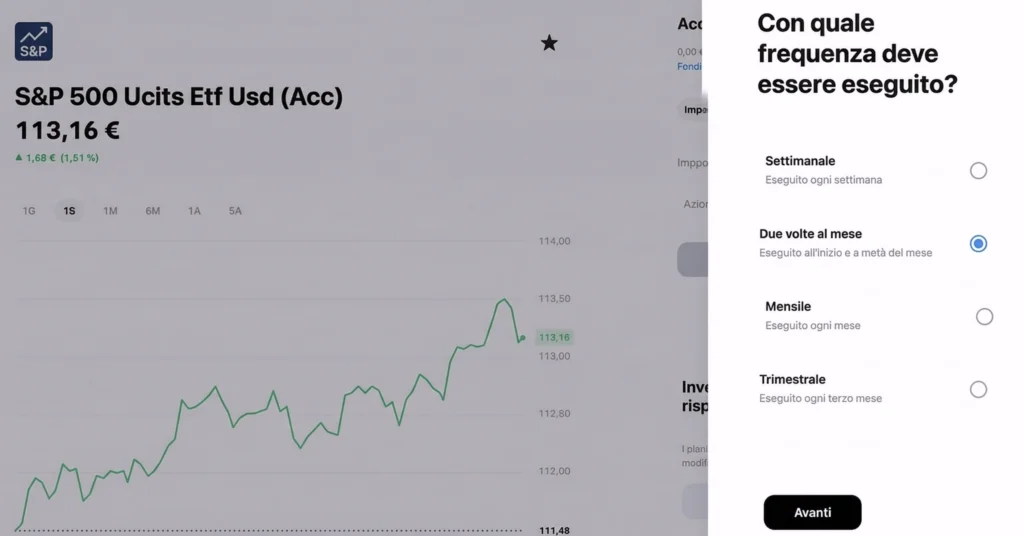The image size is (1024, 536).
Task: Click the S&P 500 Ucits Etf title
Action: click(179, 97)
